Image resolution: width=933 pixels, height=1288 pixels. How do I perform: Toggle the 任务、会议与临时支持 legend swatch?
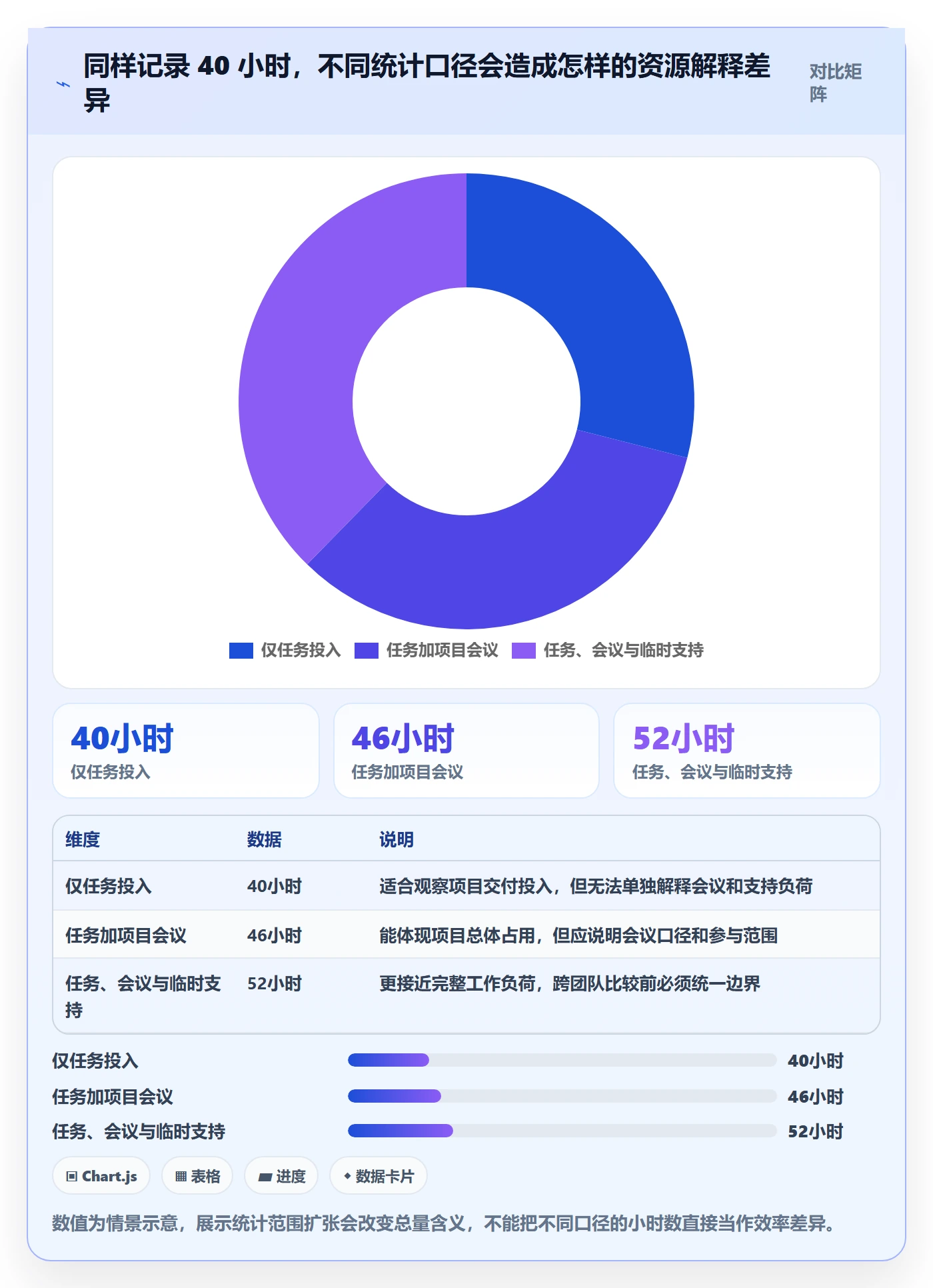(x=523, y=650)
